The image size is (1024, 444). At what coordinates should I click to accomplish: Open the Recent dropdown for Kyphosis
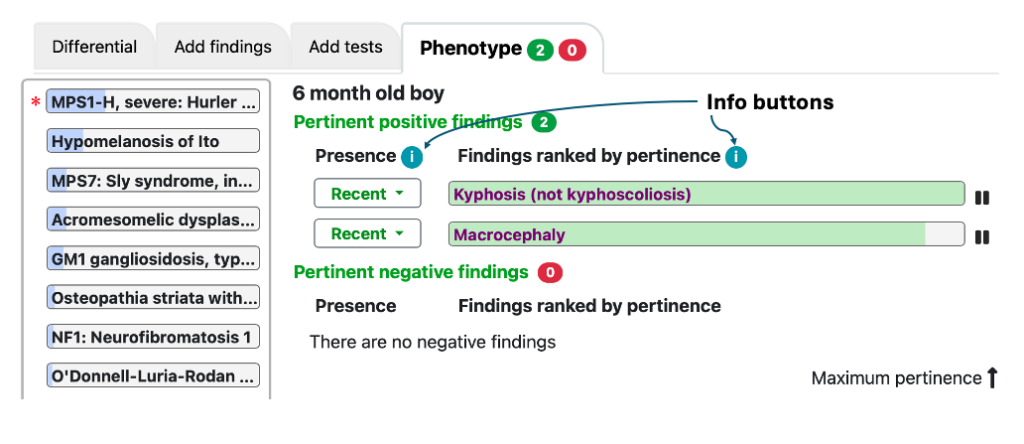pos(368,194)
